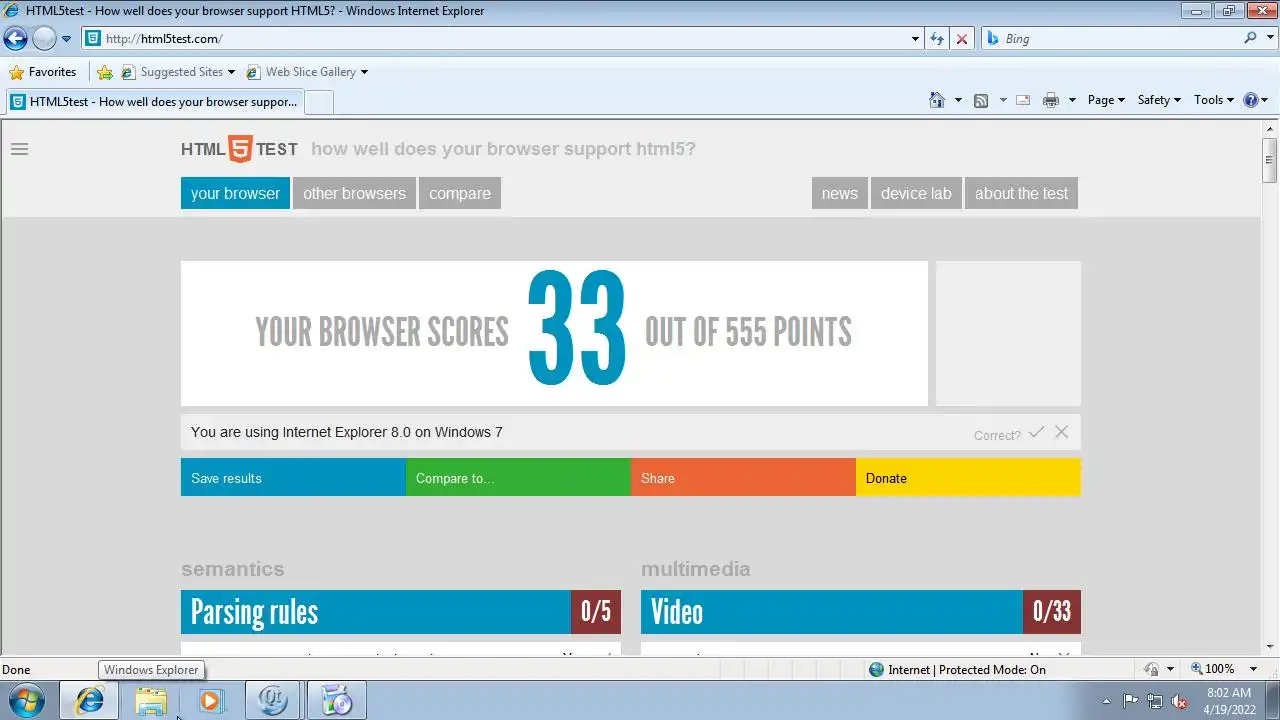Click the 100% zoom level button
This screenshot has width=1280, height=720.
coord(1212,669)
